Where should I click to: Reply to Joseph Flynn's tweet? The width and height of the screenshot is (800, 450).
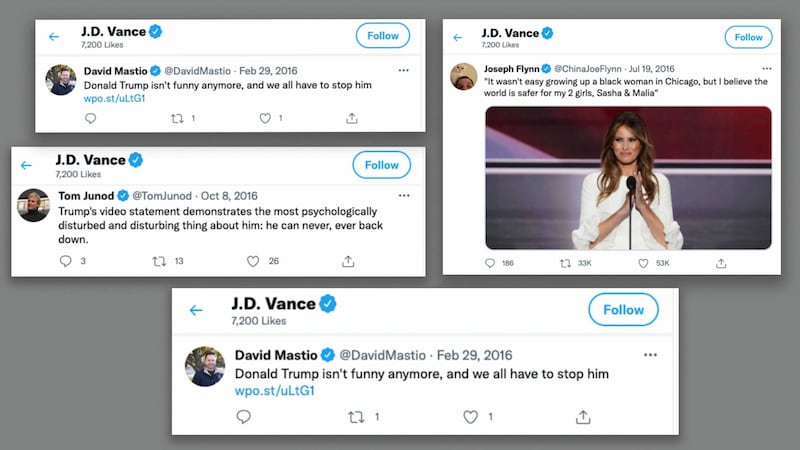[x=490, y=263]
